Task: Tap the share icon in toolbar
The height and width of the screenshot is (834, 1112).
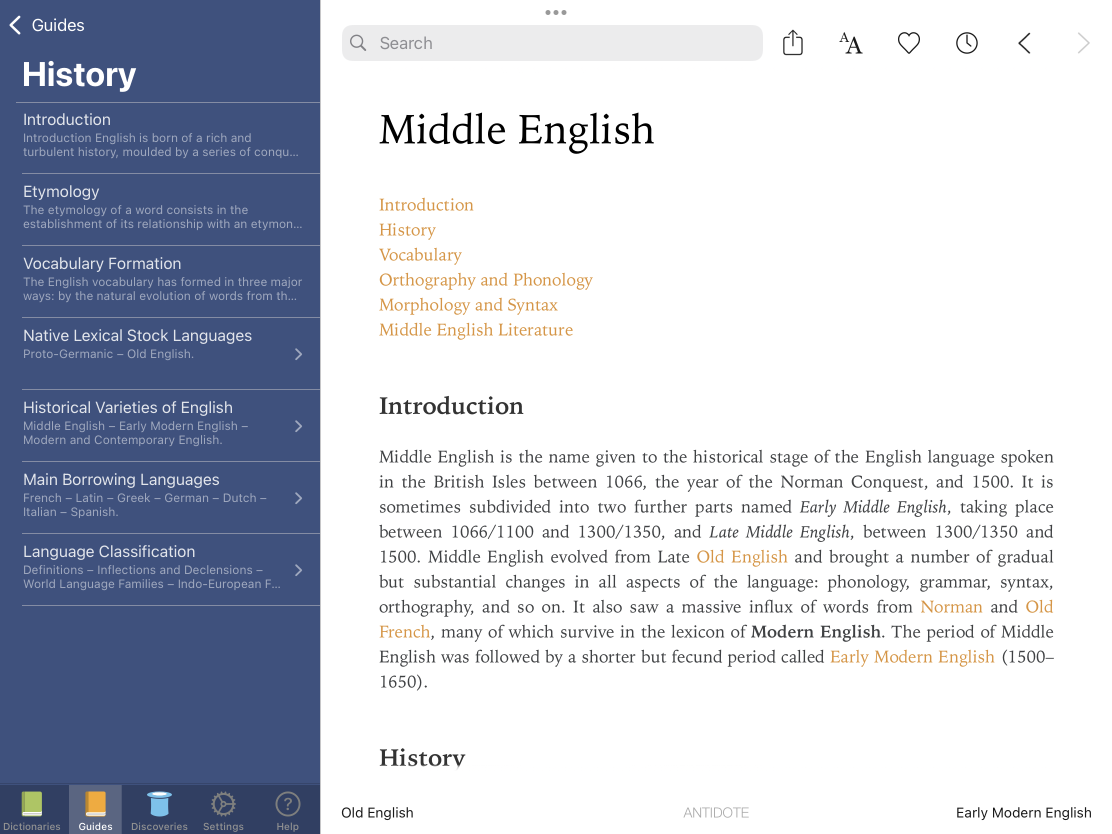Action: (793, 43)
